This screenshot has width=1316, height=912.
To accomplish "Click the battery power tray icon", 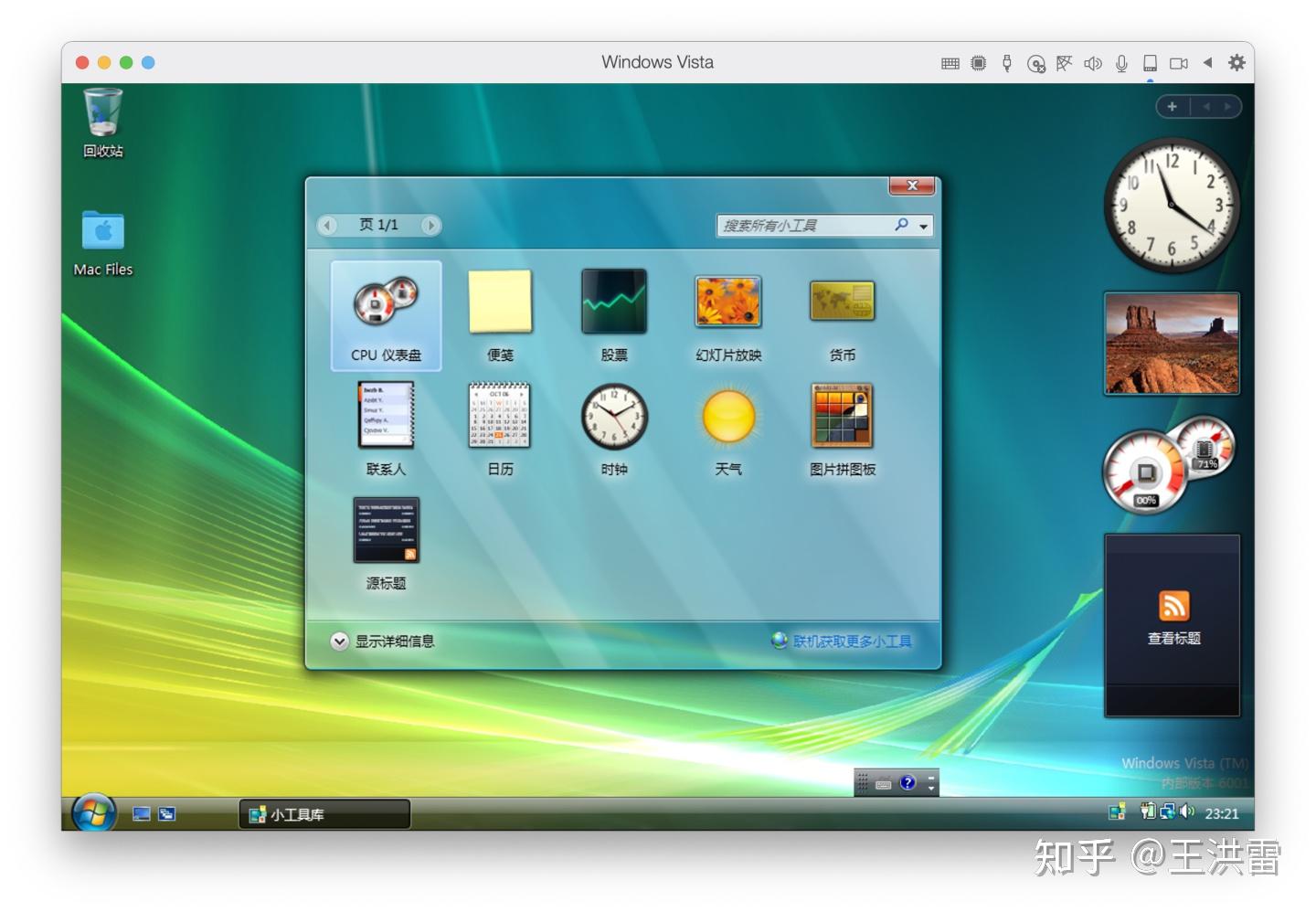I will [x=1148, y=811].
